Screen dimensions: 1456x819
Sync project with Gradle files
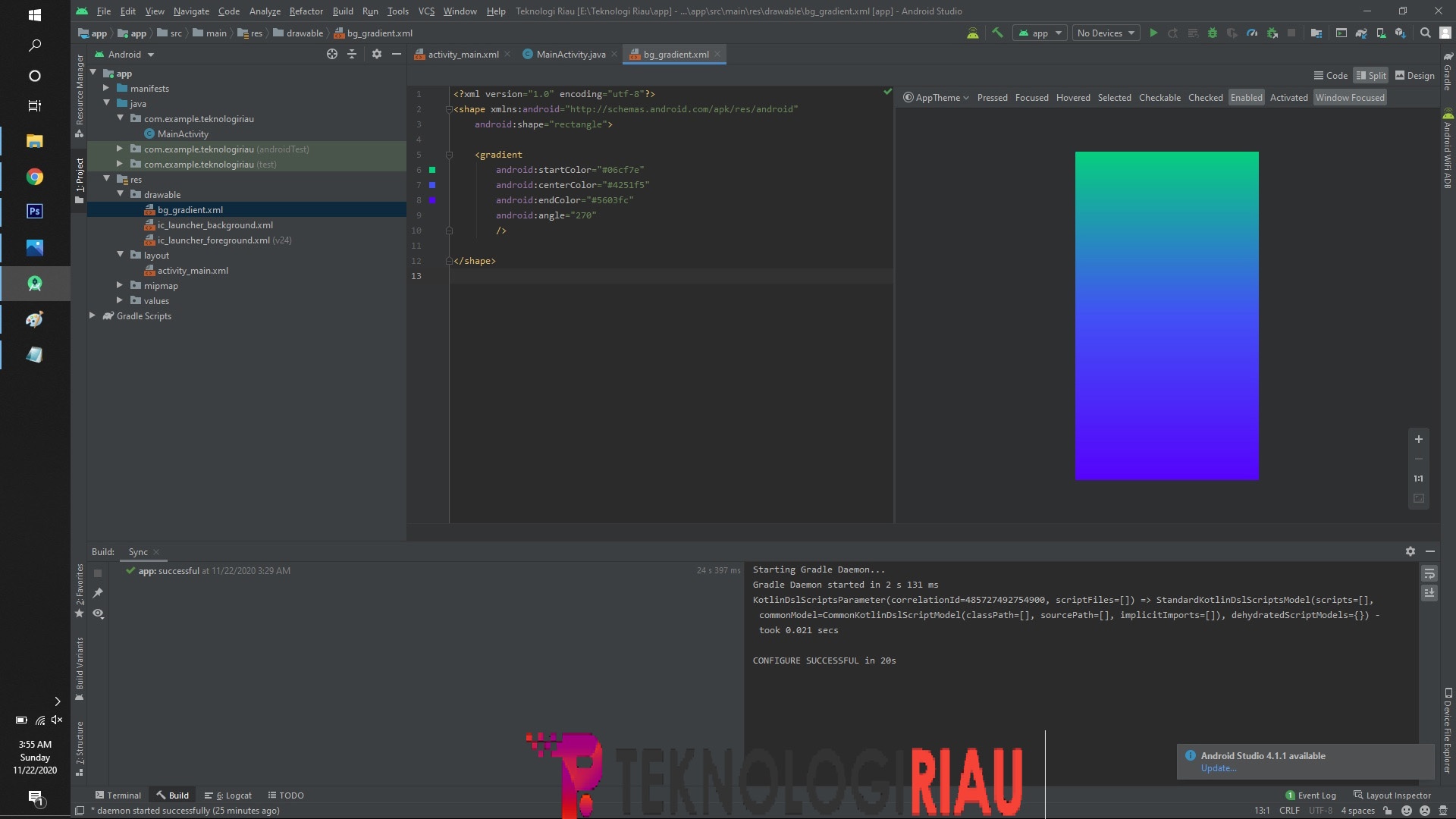point(1362,33)
